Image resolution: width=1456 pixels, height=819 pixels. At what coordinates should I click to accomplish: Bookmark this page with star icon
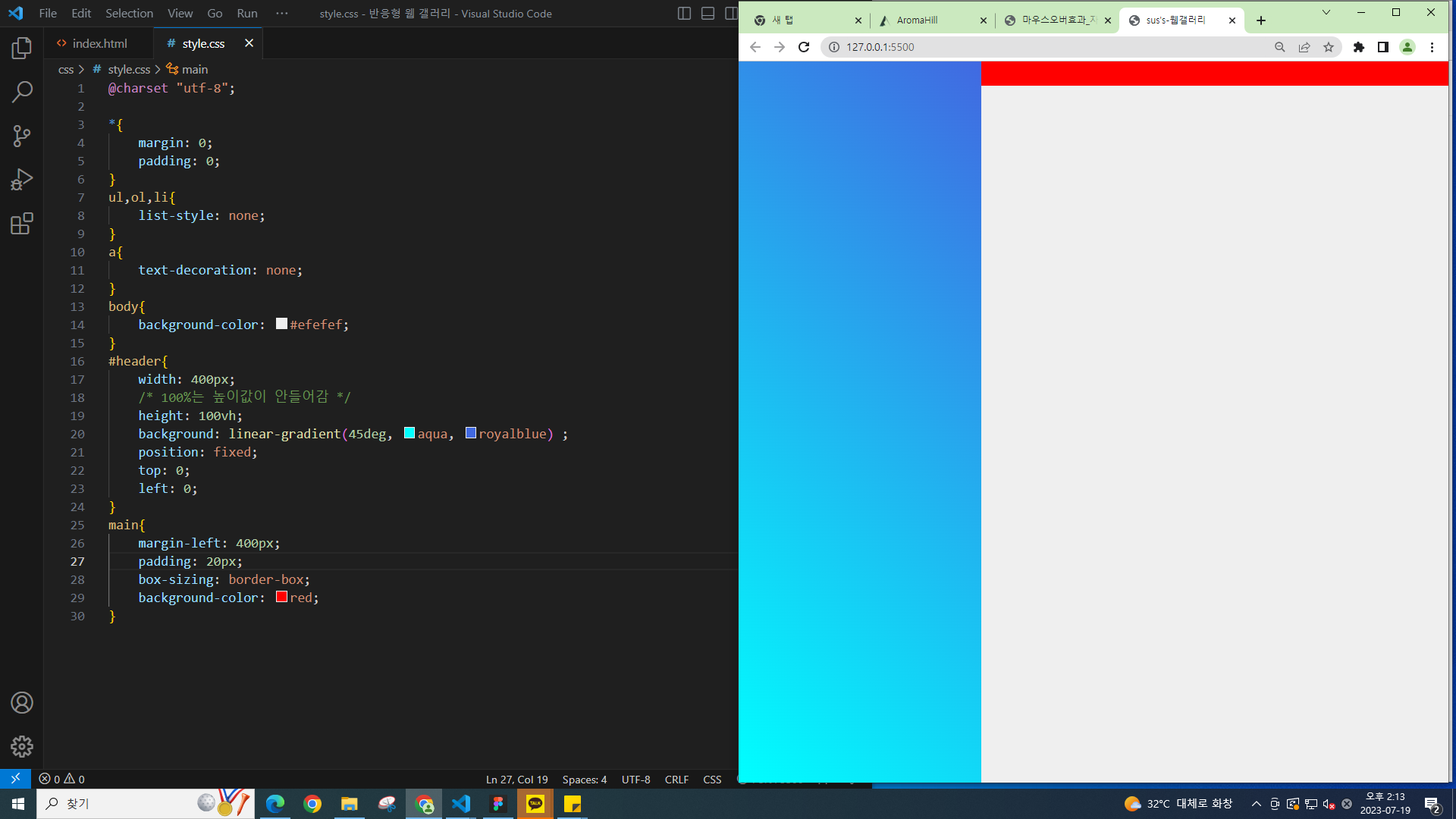(1329, 47)
